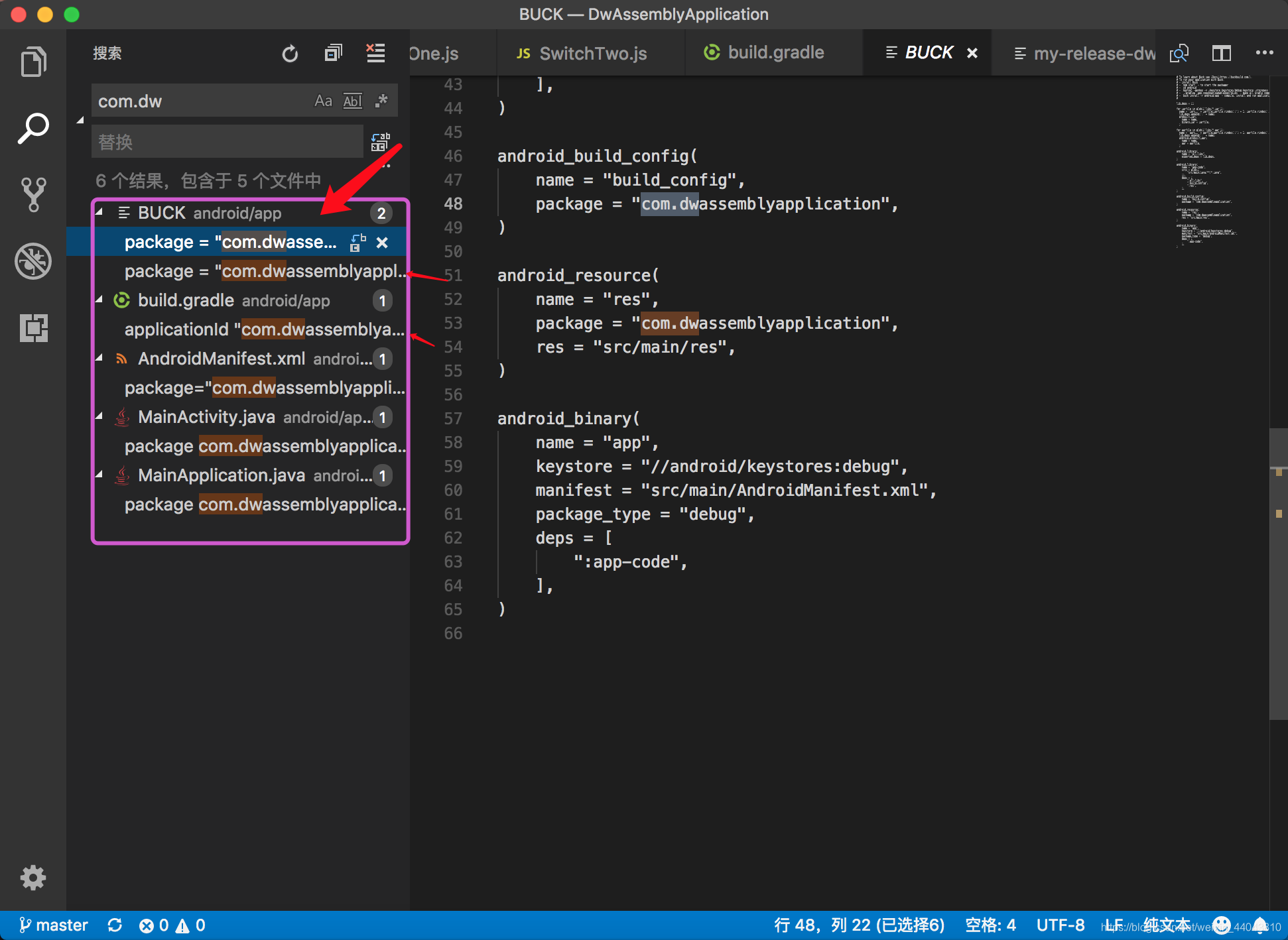This screenshot has height=940, width=1288.
Task: Click the master branch indicator
Action: click(53, 925)
